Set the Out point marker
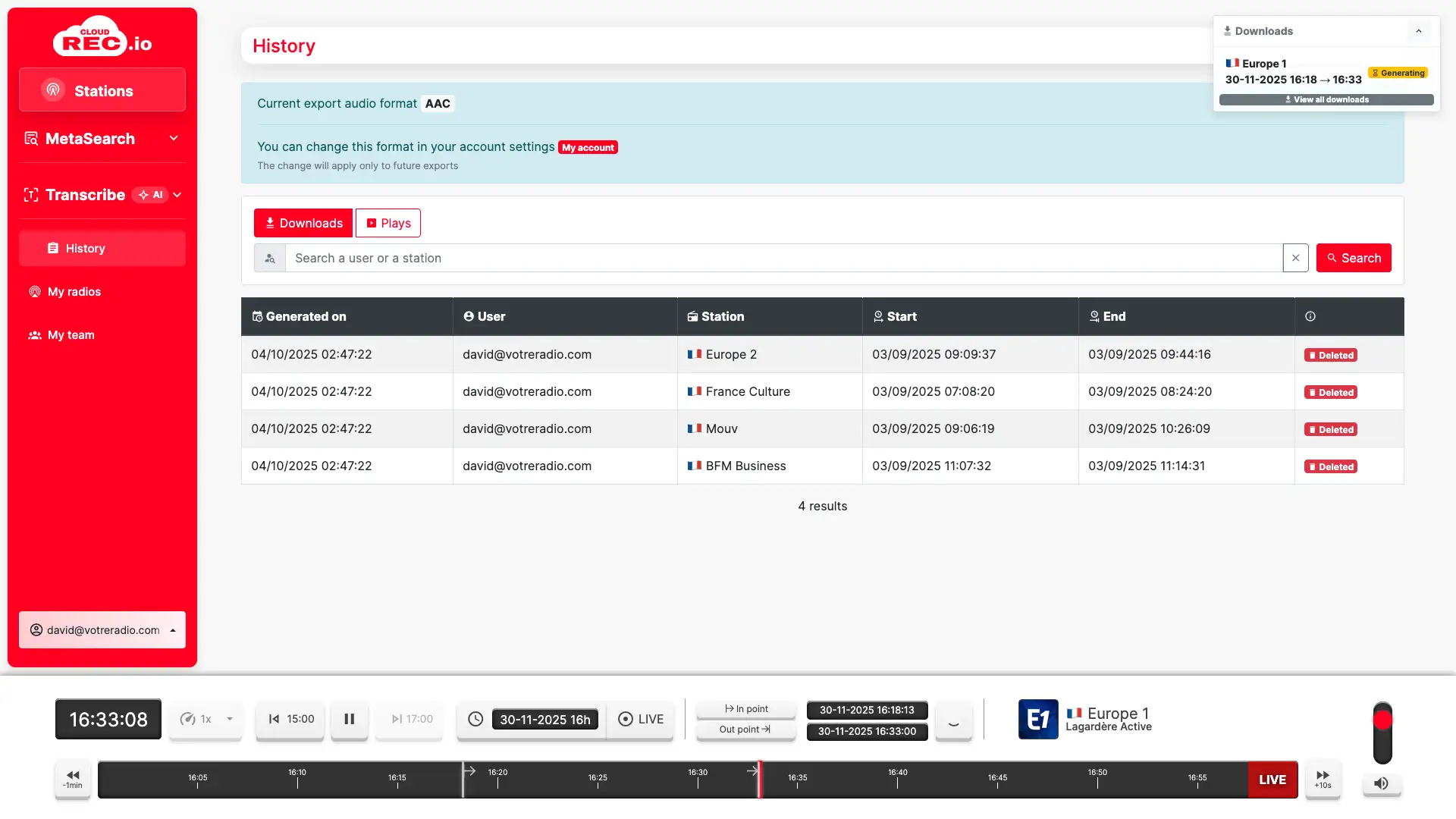Screen dimensions: 1456x819 [x=746, y=730]
